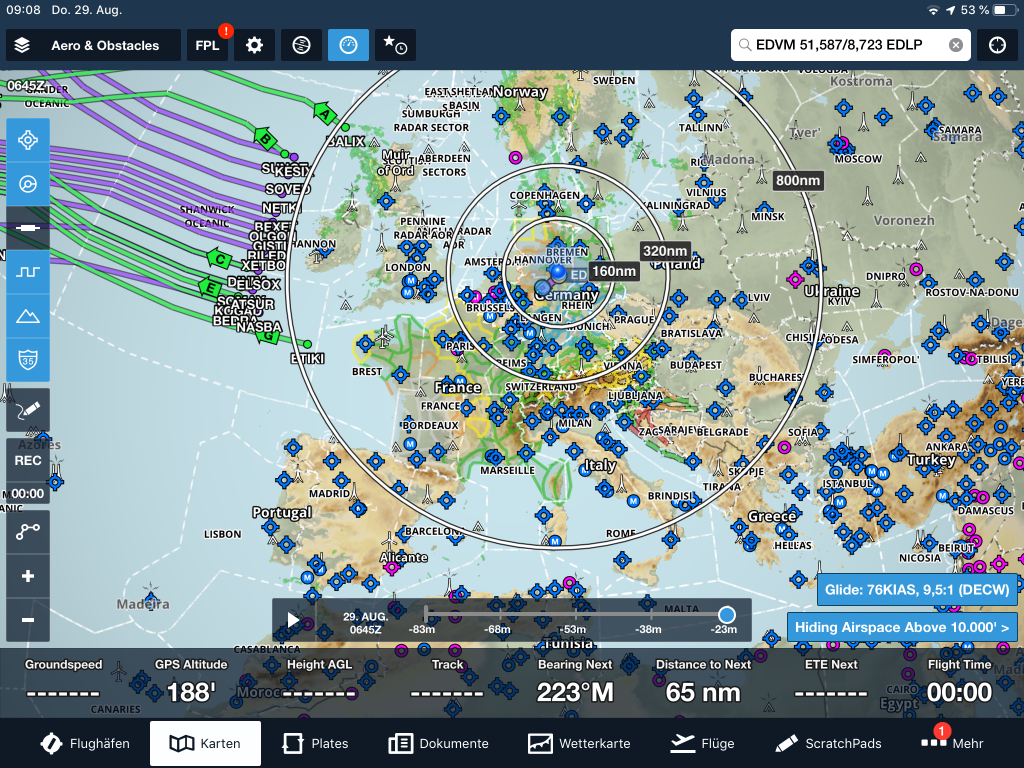Select the annotation pen tool
The image size is (1024, 768).
(x=28, y=410)
